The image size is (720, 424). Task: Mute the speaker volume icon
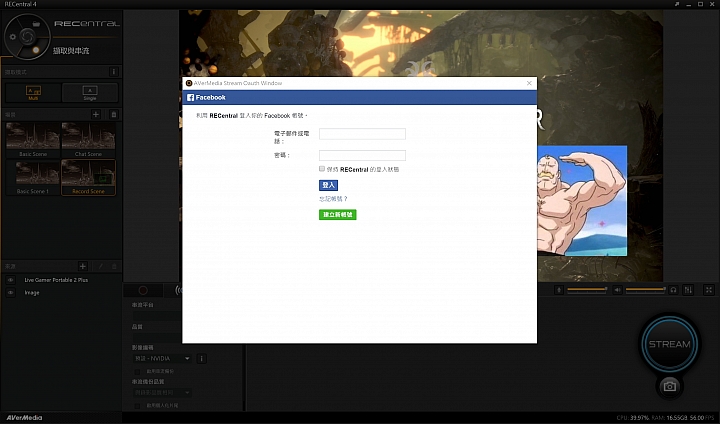point(618,290)
